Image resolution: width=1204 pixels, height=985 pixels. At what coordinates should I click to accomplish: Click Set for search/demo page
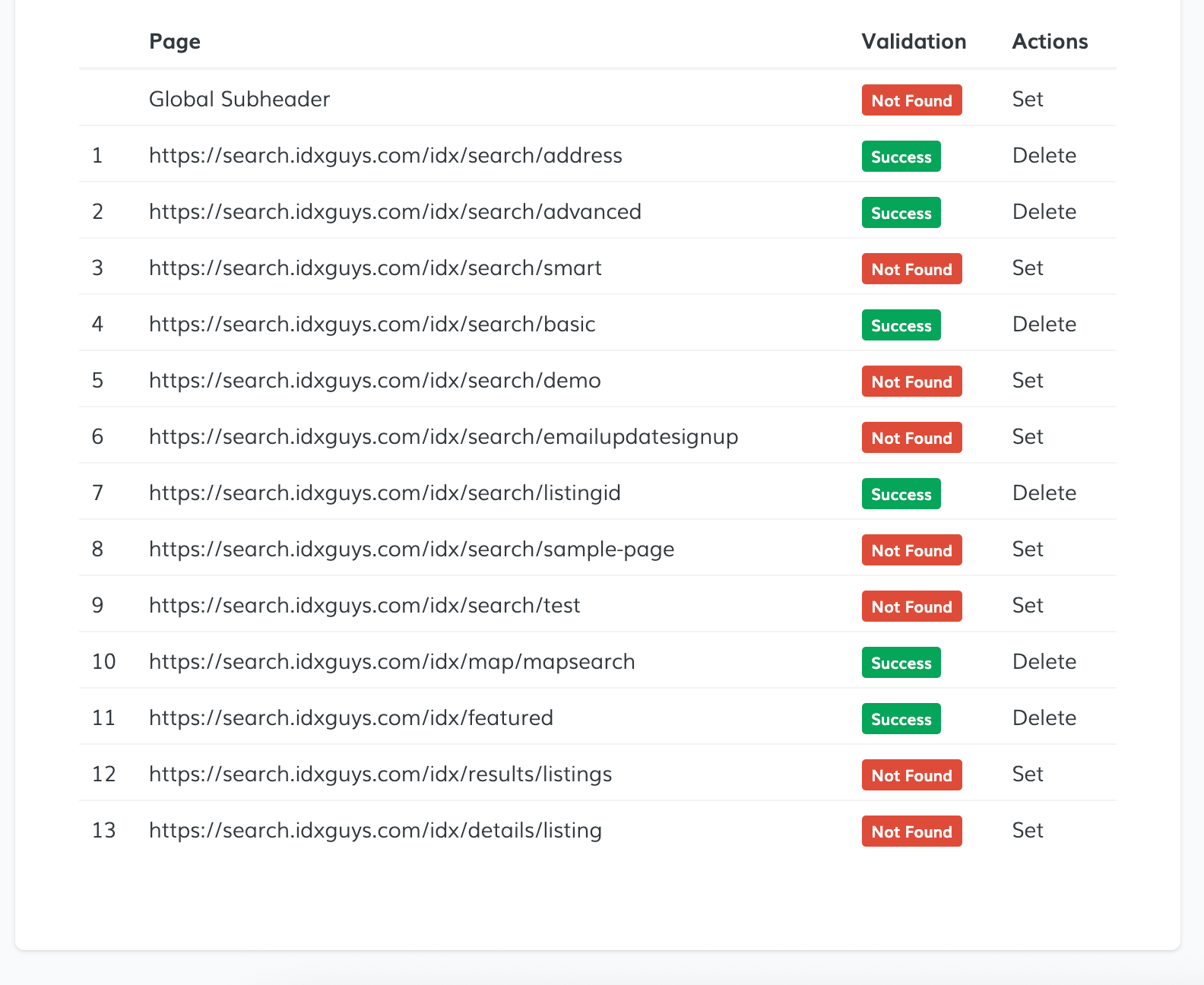coord(1027,381)
